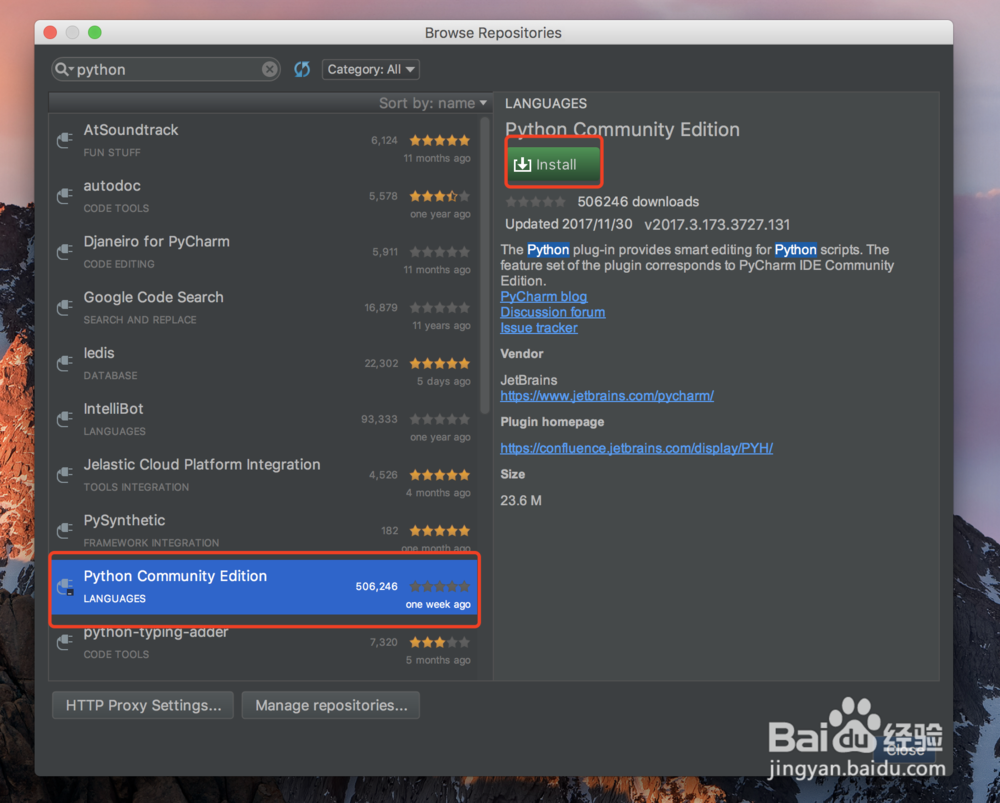Image resolution: width=1000 pixels, height=803 pixels.
Task: Install the Python Community Edition plugin
Action: (x=554, y=164)
